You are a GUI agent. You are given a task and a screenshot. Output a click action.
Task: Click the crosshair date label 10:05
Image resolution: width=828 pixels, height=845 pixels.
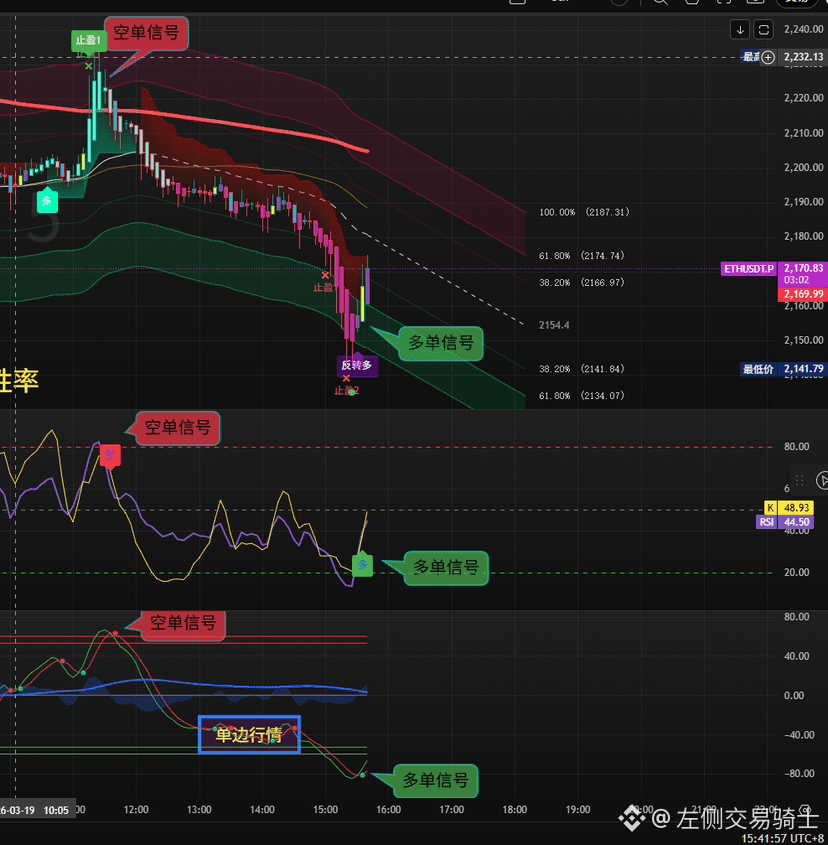36,810
